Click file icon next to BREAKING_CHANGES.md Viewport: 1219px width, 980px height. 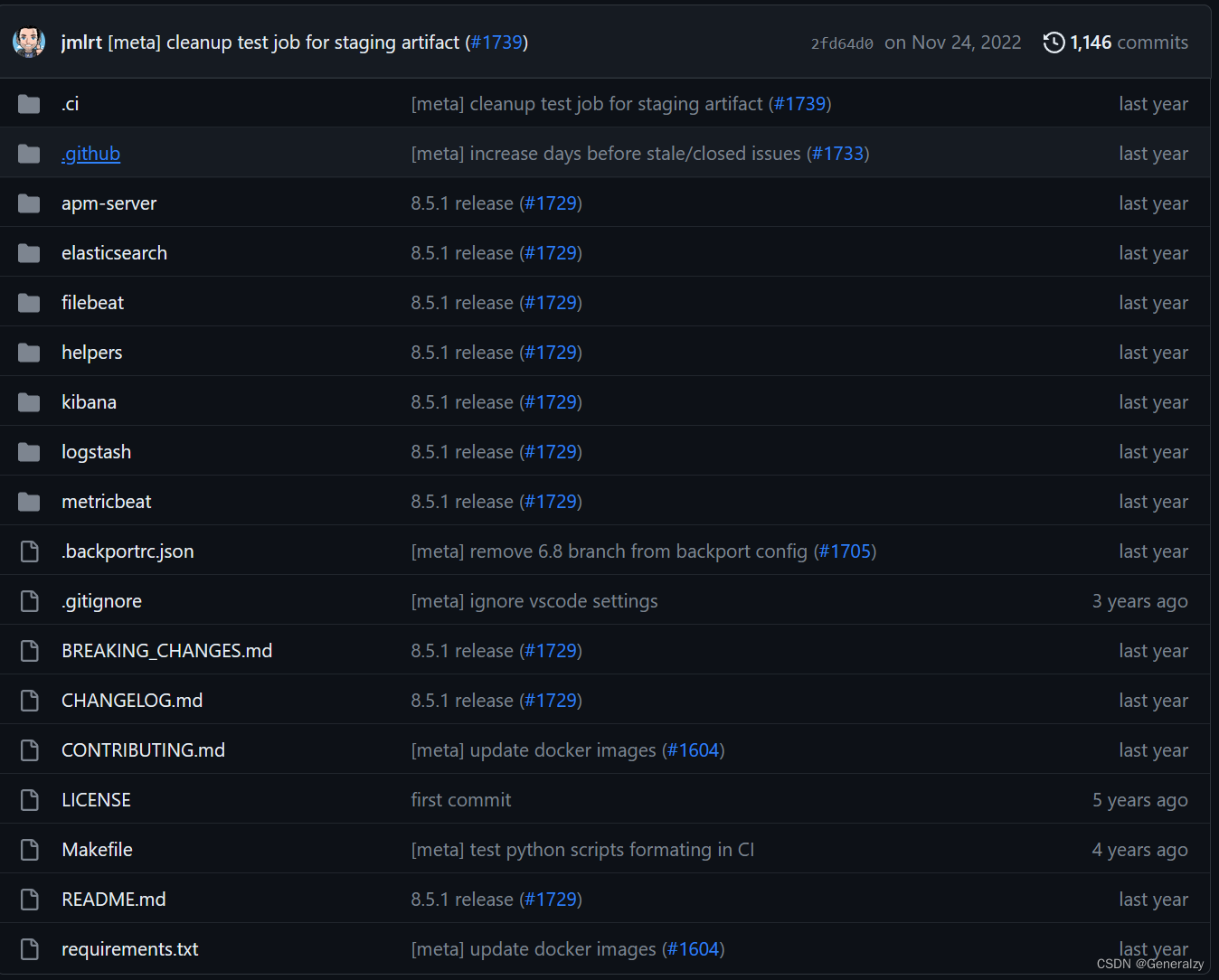pyautogui.click(x=30, y=651)
